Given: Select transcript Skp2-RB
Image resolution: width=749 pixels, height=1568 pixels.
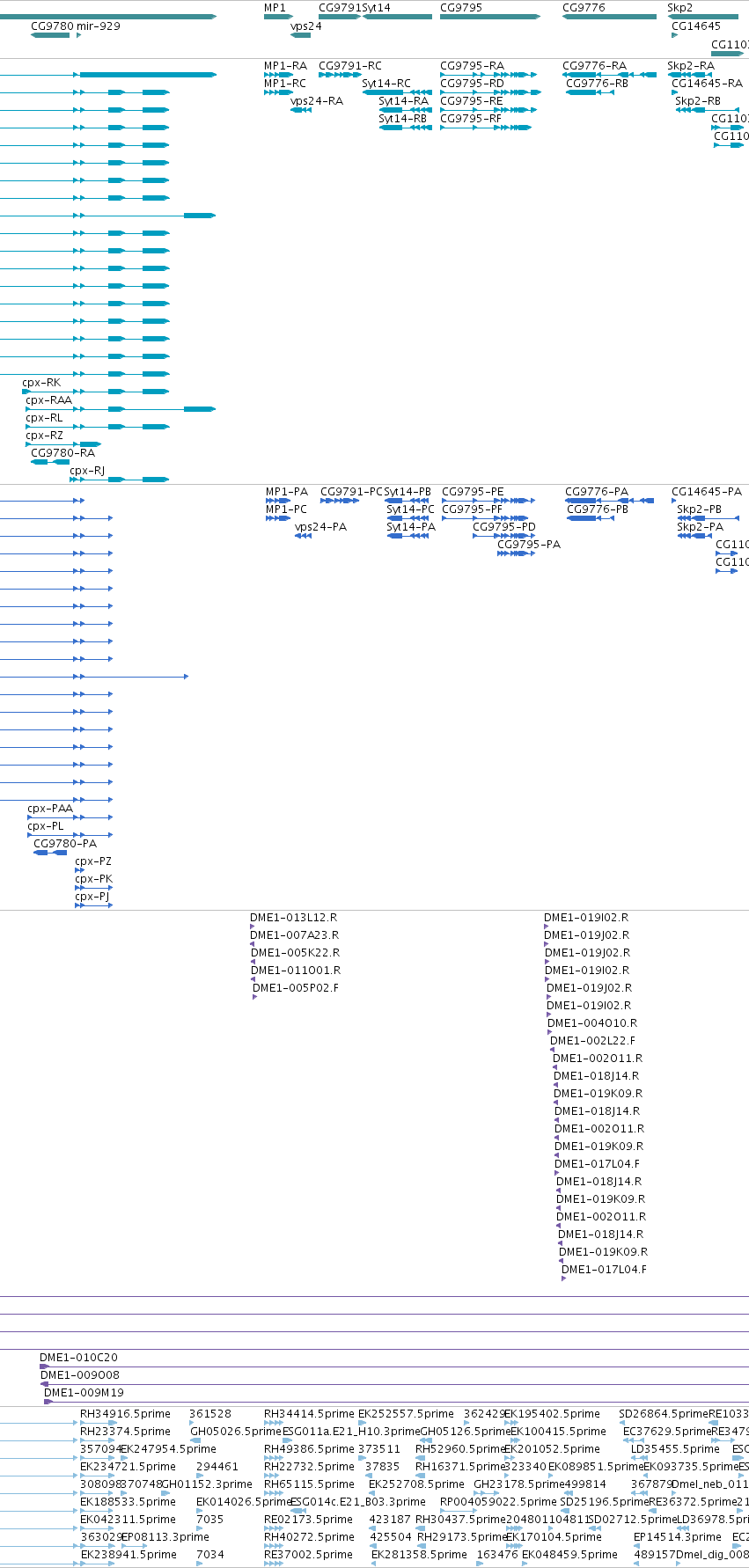Looking at the screenshot, I should pyautogui.click(x=698, y=101).
